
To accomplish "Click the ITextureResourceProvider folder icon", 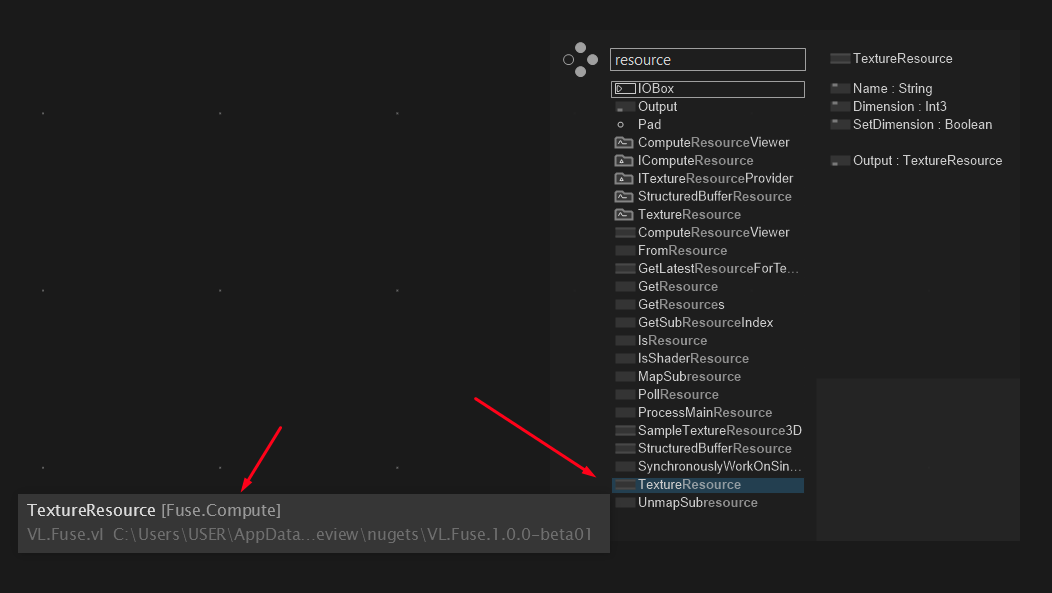I will point(624,179).
